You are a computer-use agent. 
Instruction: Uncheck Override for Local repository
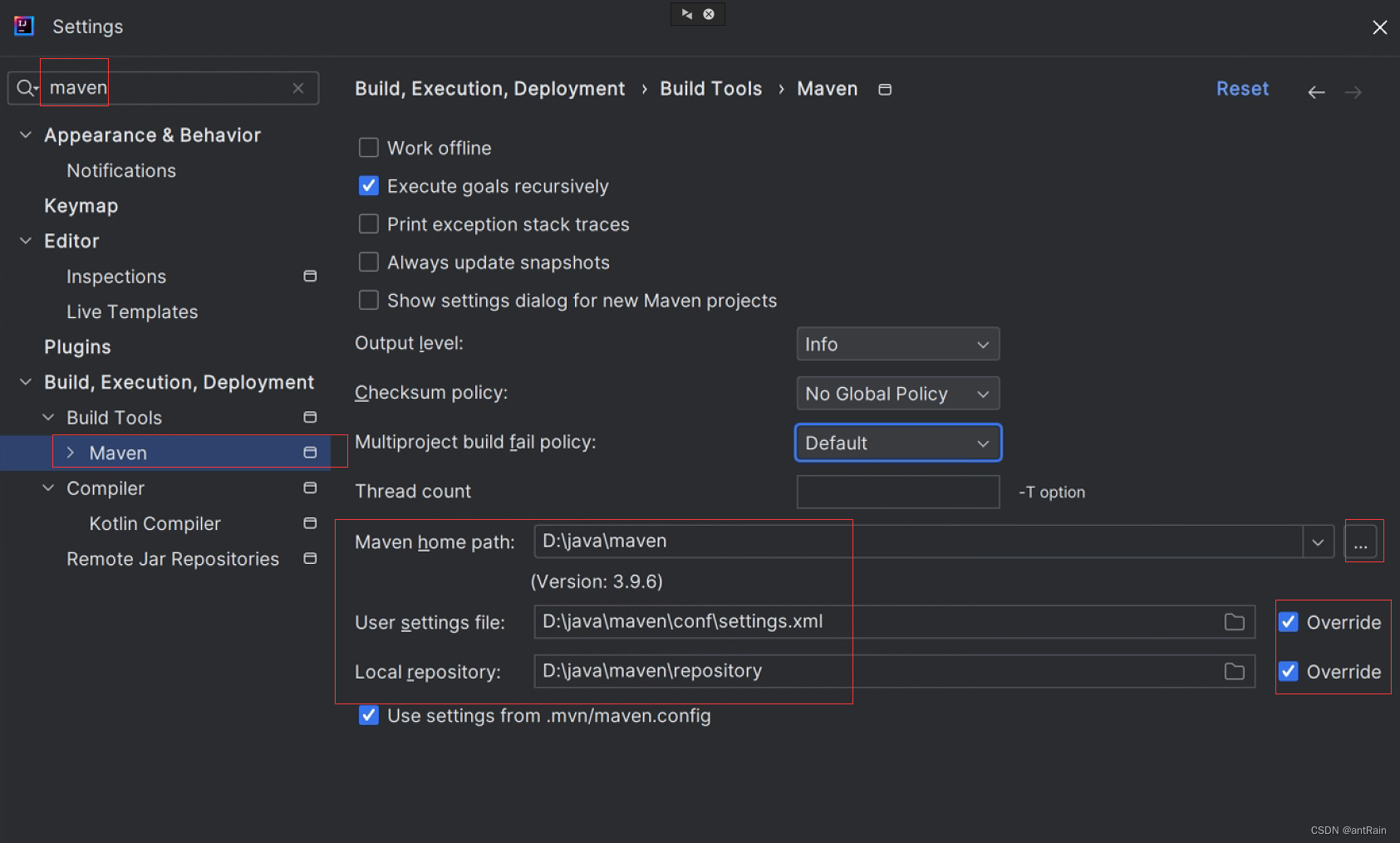coord(1289,671)
